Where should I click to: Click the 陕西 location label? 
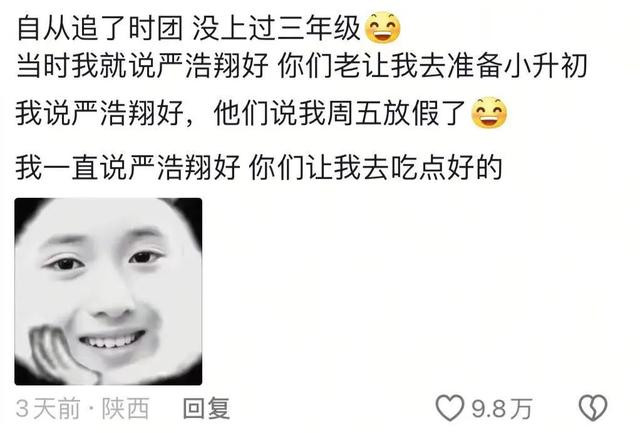click(125, 409)
